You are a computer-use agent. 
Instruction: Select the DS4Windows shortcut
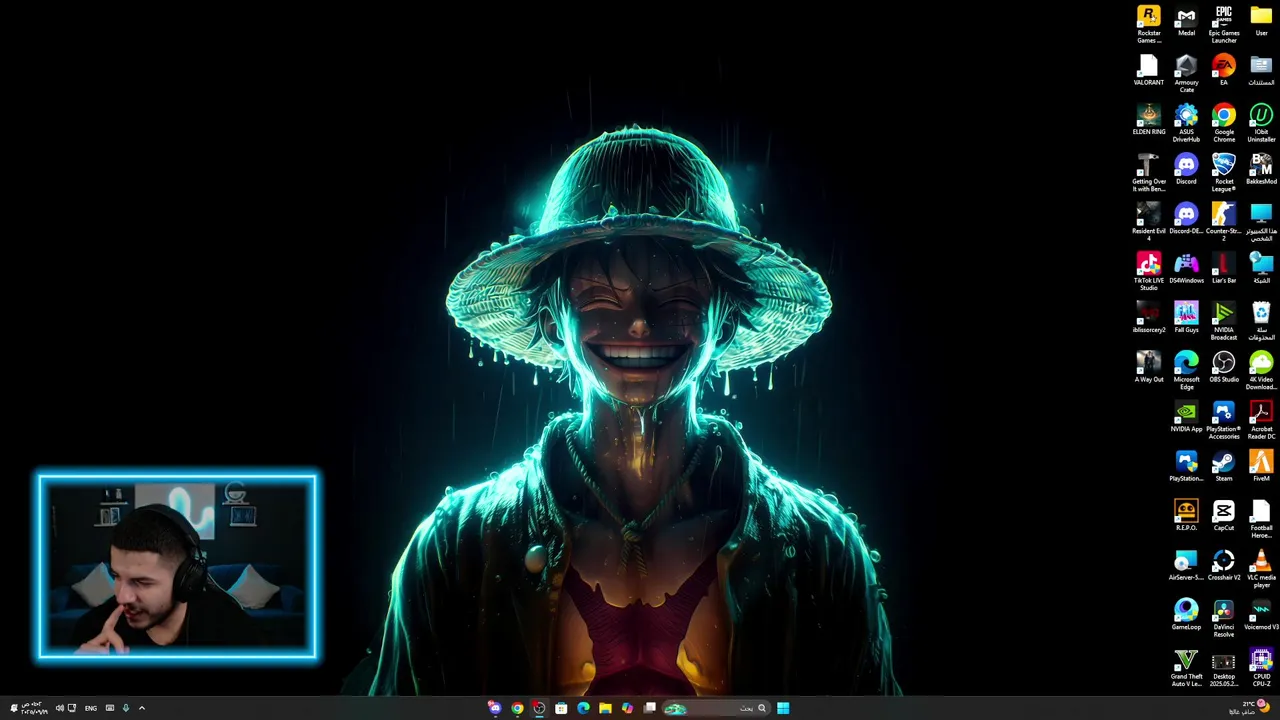coord(1186,268)
